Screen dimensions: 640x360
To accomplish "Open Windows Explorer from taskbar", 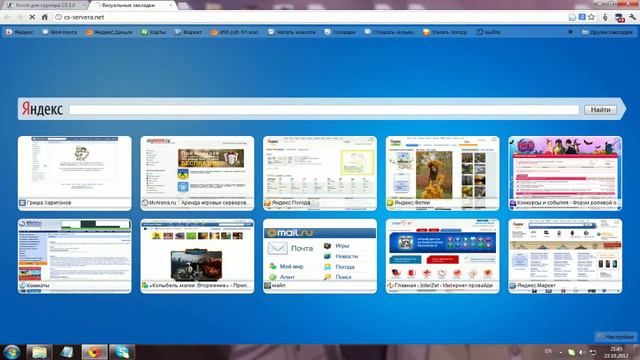I will (x=39, y=352).
